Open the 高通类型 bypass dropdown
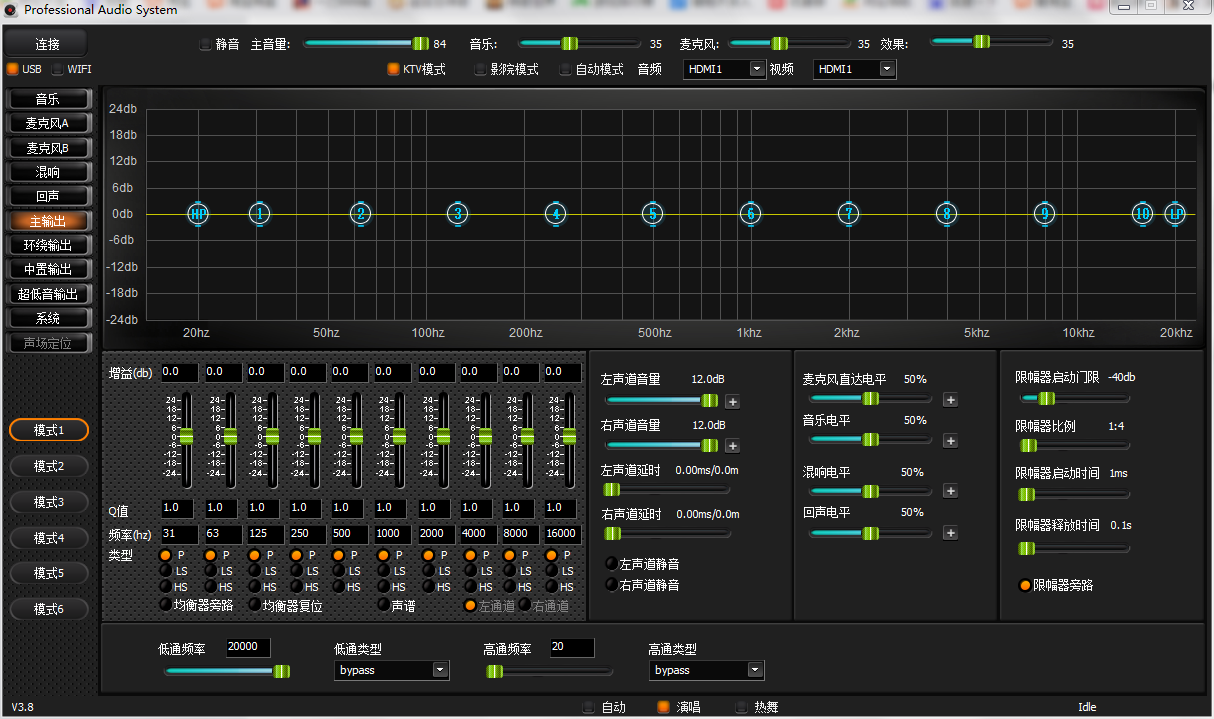 click(707, 670)
